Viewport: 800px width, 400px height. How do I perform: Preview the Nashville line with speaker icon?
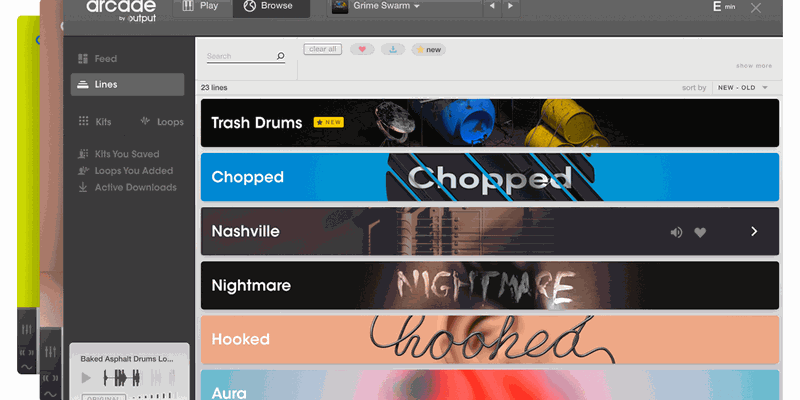[676, 232]
